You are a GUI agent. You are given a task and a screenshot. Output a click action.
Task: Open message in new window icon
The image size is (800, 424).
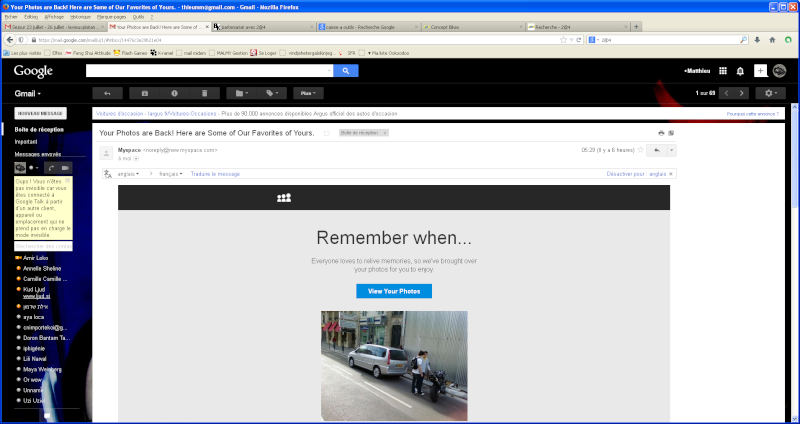click(671, 133)
